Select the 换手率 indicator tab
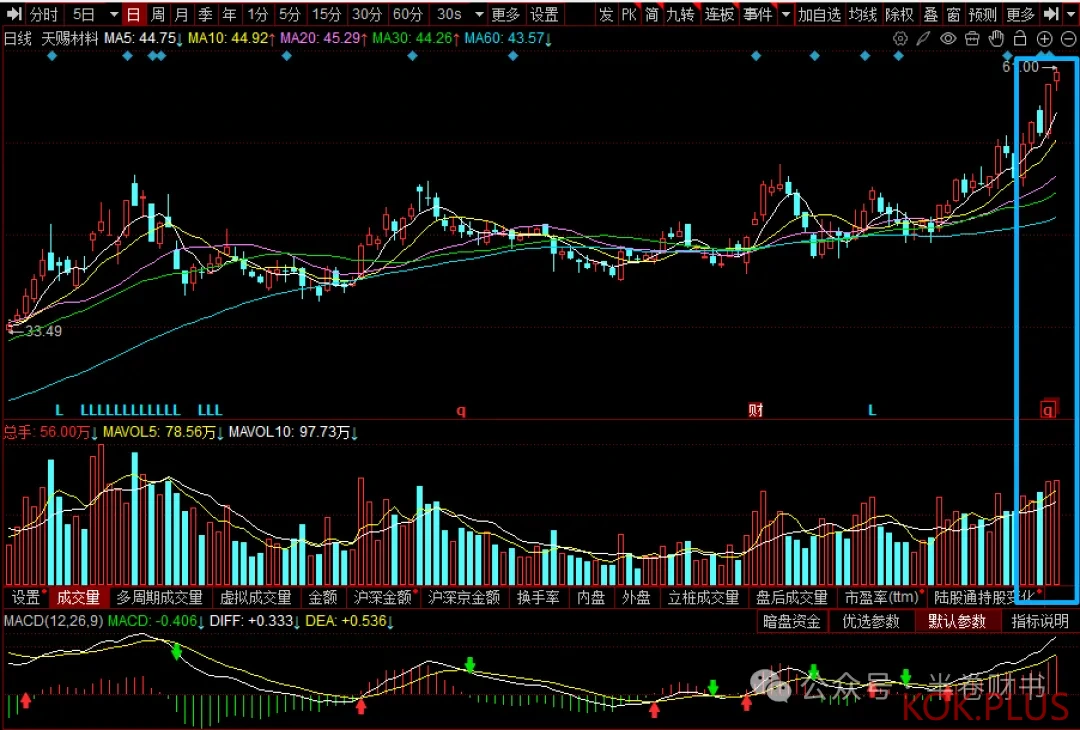Viewport: 1080px width, 730px height. (x=538, y=597)
